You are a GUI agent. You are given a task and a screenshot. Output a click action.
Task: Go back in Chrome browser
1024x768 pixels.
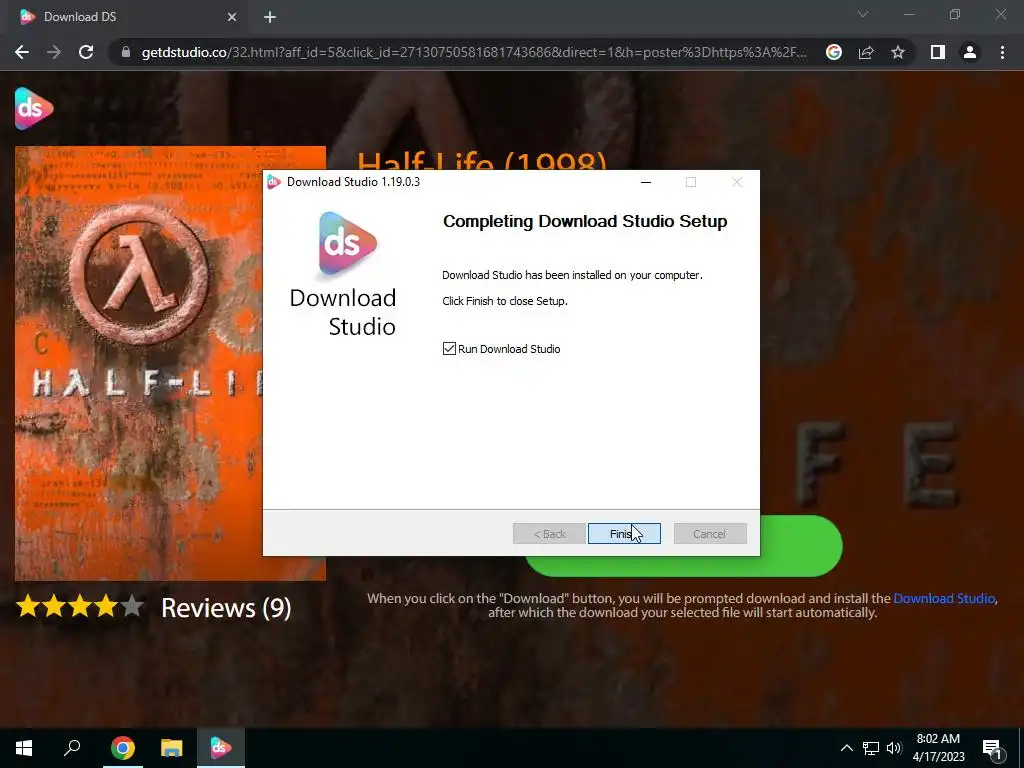22,52
